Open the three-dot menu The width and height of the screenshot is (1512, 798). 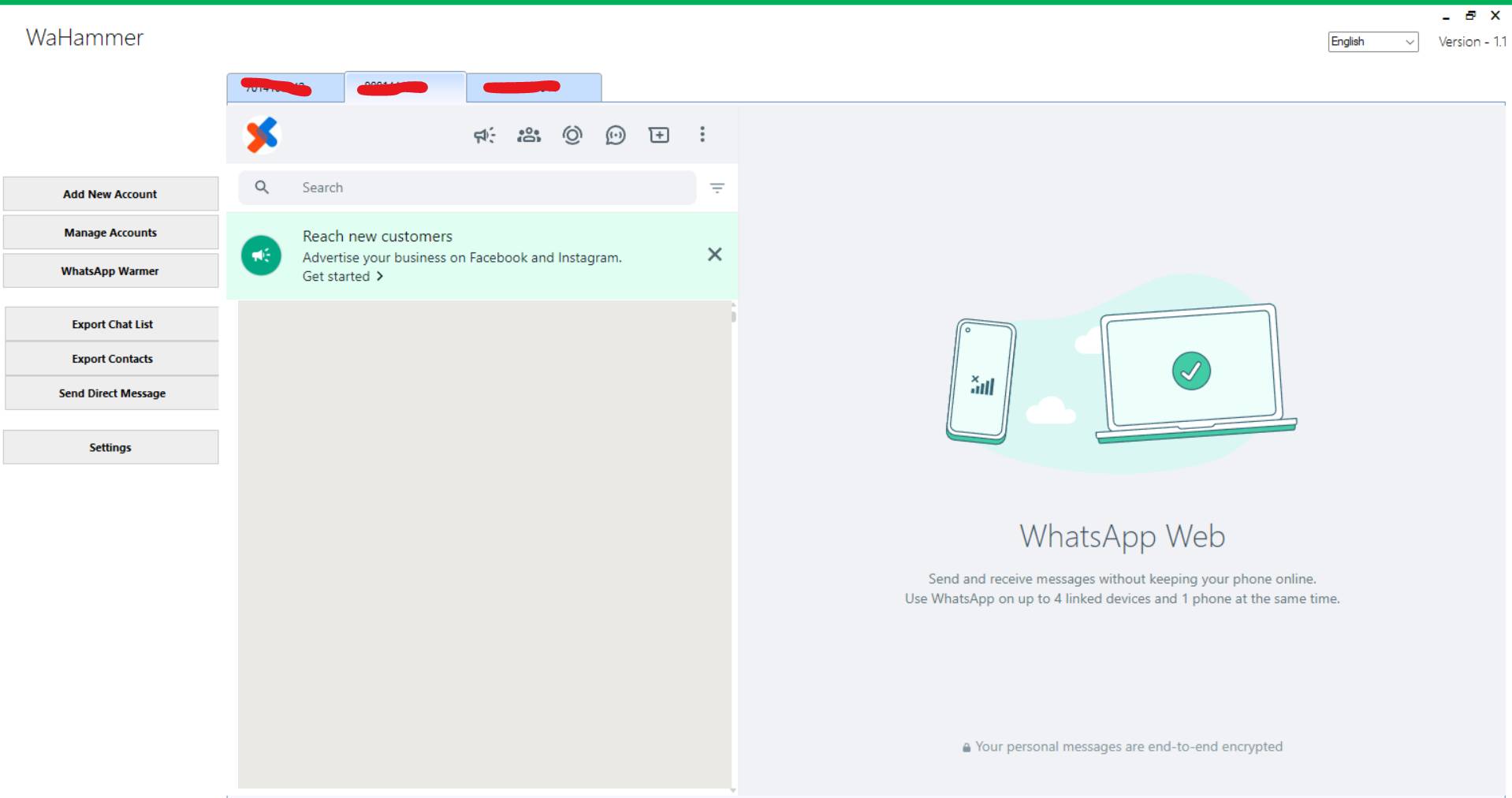(x=702, y=135)
